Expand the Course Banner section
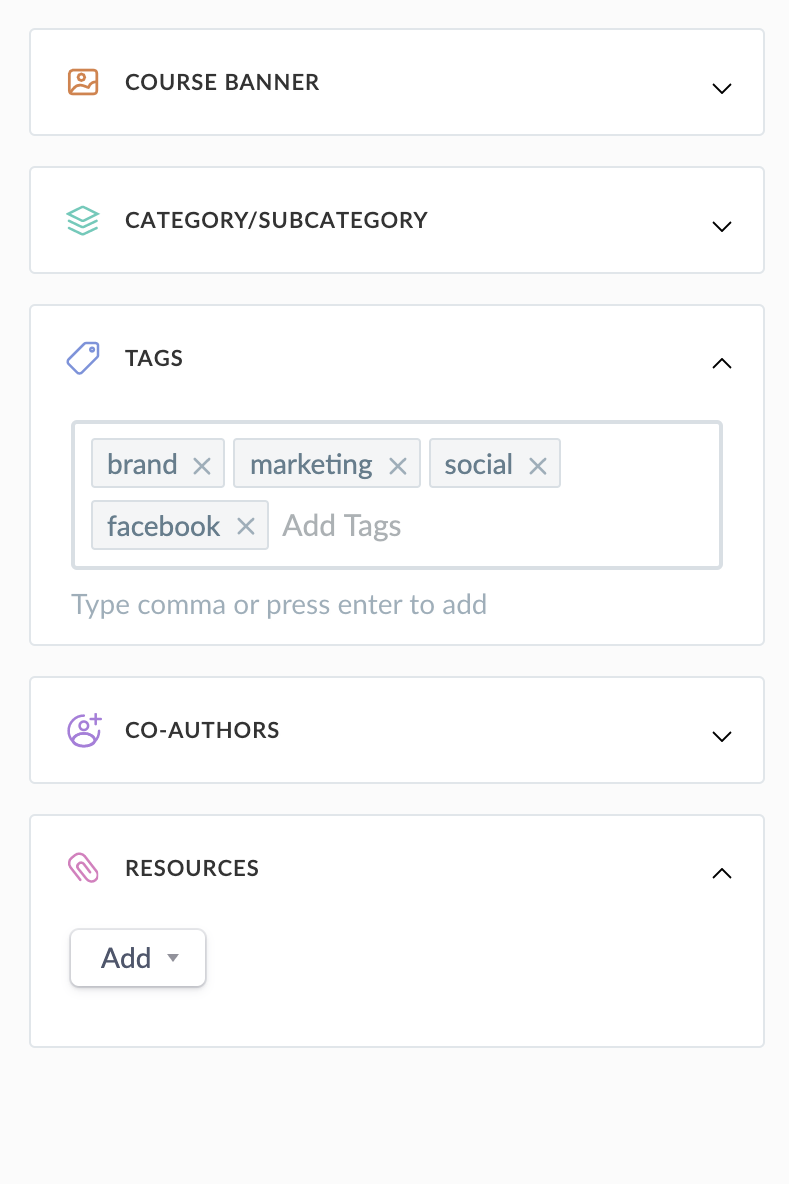This screenshot has height=1184, width=789. click(721, 88)
